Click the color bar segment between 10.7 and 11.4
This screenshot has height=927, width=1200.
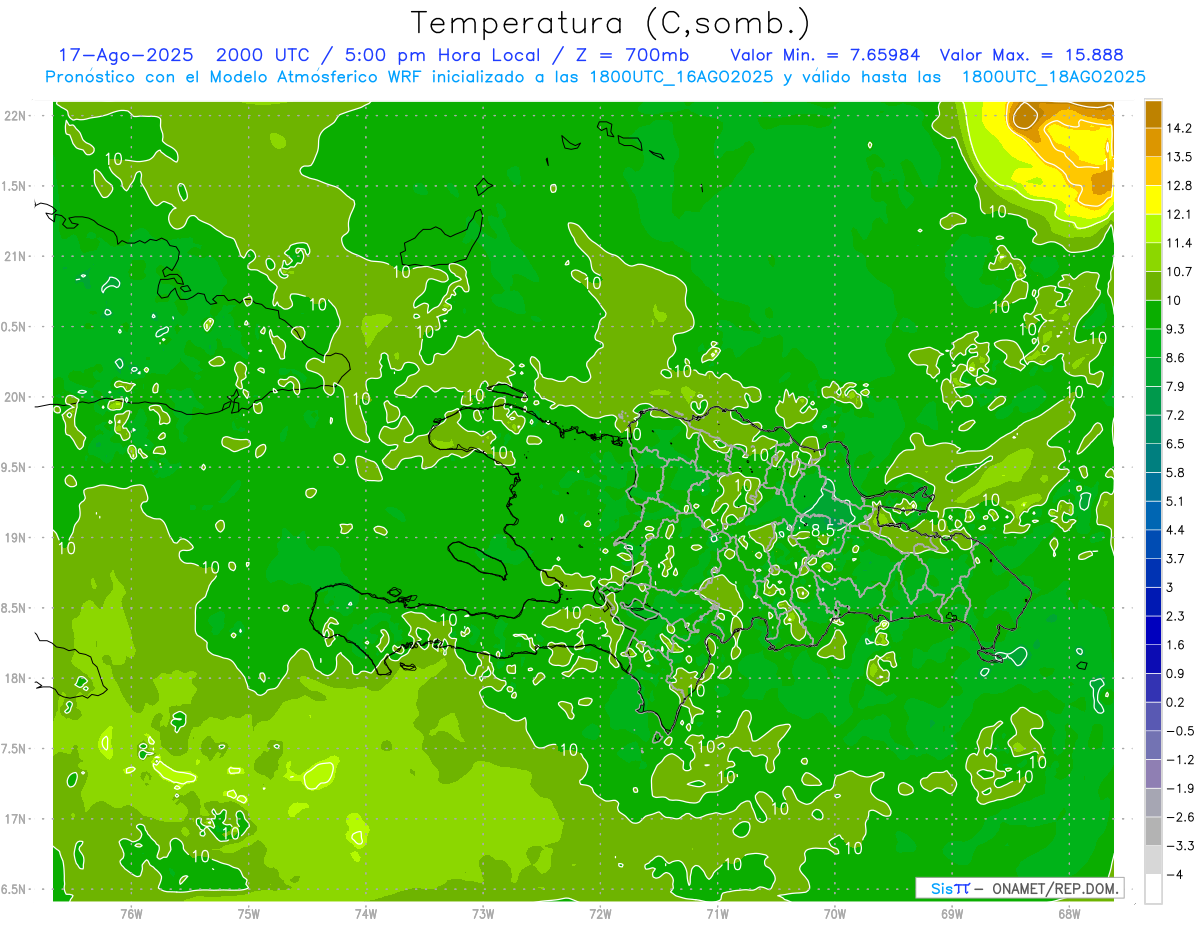pyautogui.click(x=1153, y=257)
